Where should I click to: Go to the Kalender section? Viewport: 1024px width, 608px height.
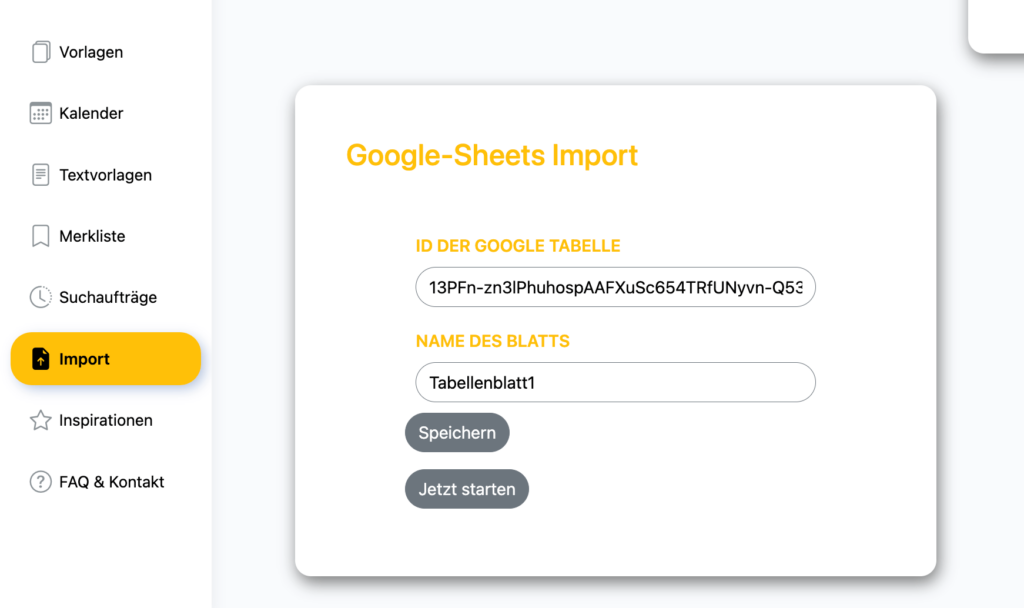pyautogui.click(x=106, y=113)
